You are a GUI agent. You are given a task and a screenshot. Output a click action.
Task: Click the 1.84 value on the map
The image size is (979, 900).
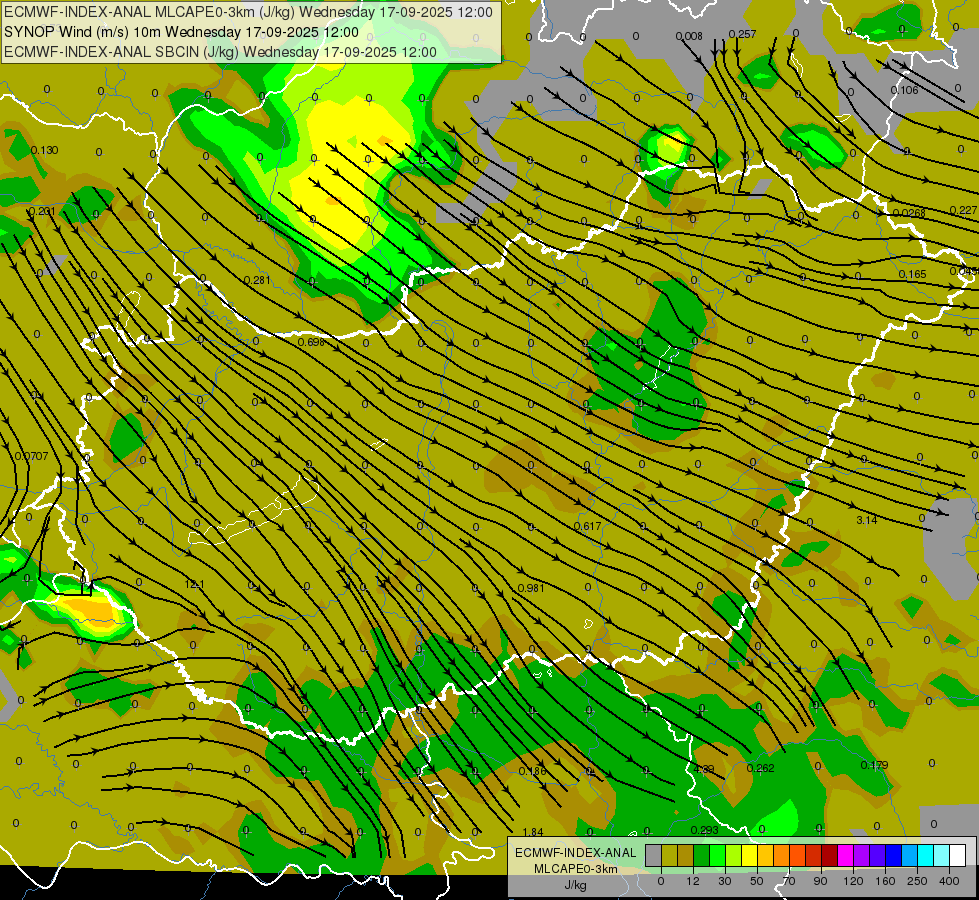click(x=533, y=832)
